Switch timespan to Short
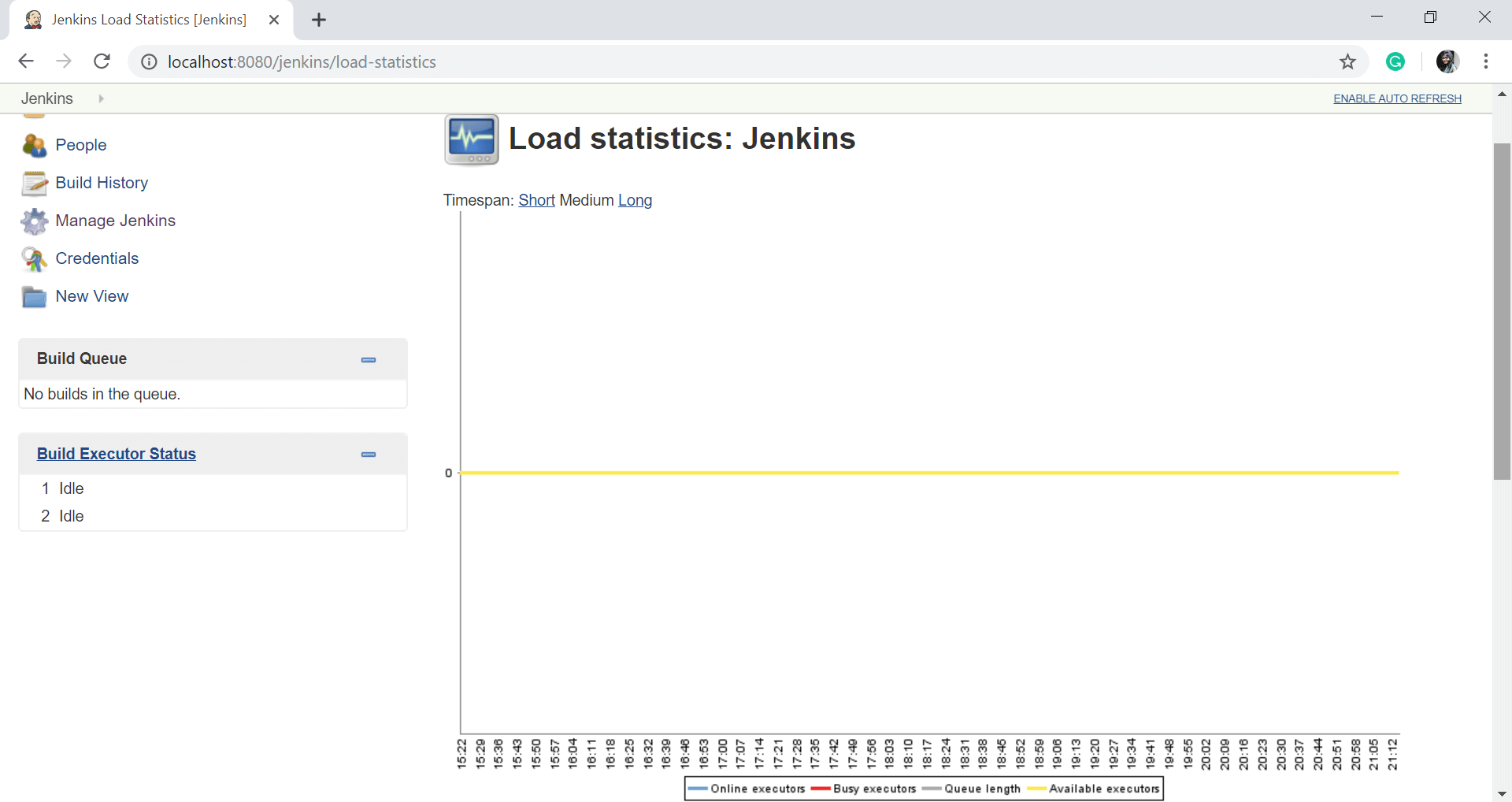 pos(536,200)
